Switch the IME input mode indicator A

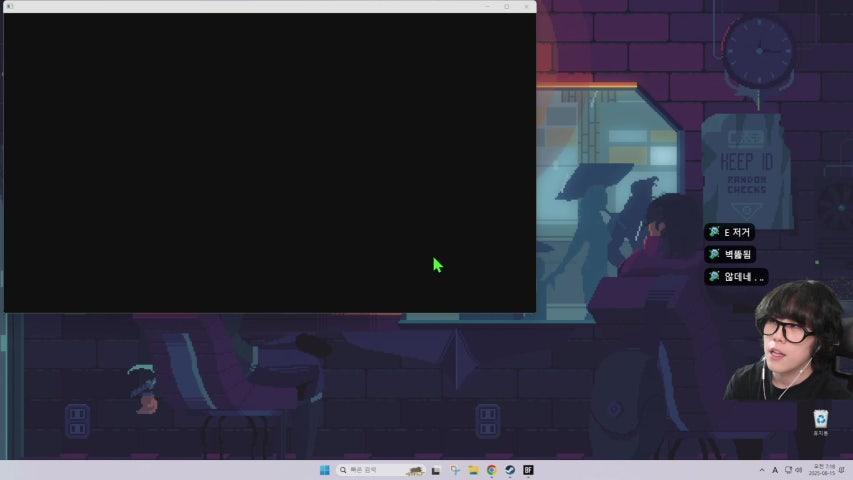775,470
